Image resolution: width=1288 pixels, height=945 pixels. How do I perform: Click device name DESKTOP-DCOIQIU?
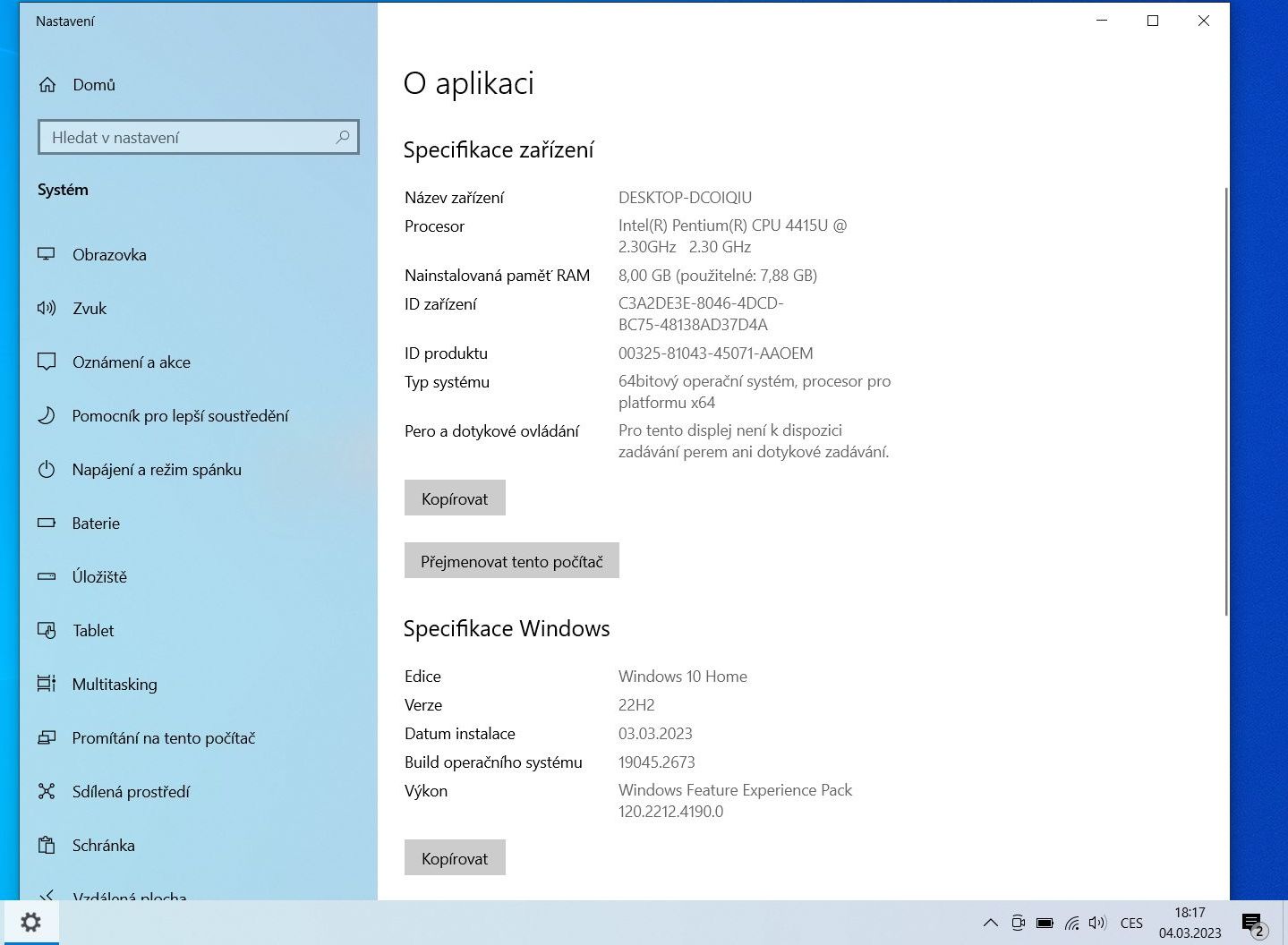[685, 197]
